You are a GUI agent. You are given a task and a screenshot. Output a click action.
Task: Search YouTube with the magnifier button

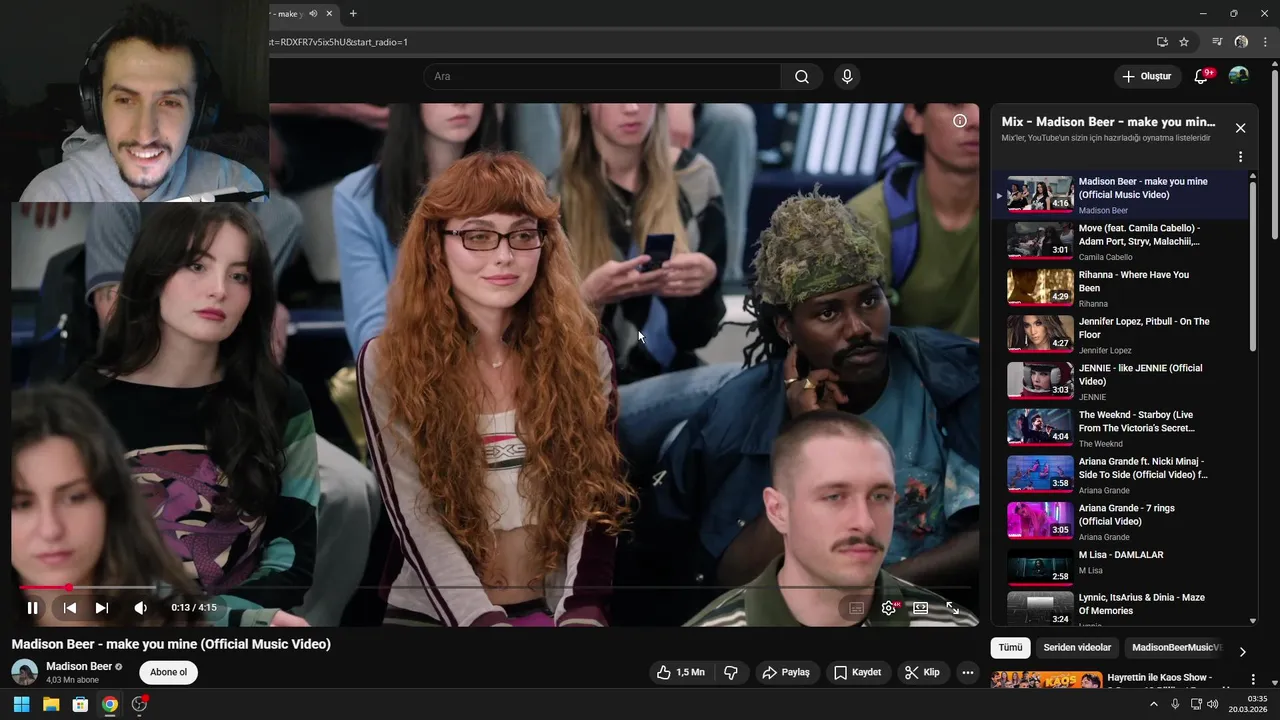[x=802, y=77]
